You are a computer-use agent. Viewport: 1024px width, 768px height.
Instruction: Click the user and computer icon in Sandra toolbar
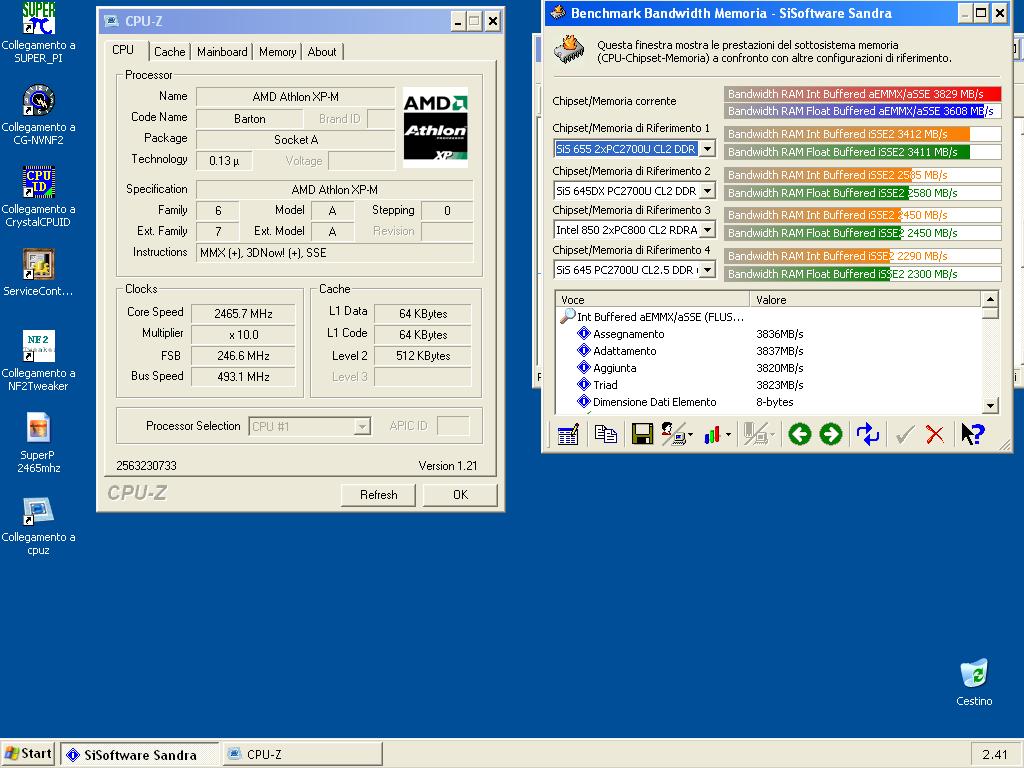(673, 434)
